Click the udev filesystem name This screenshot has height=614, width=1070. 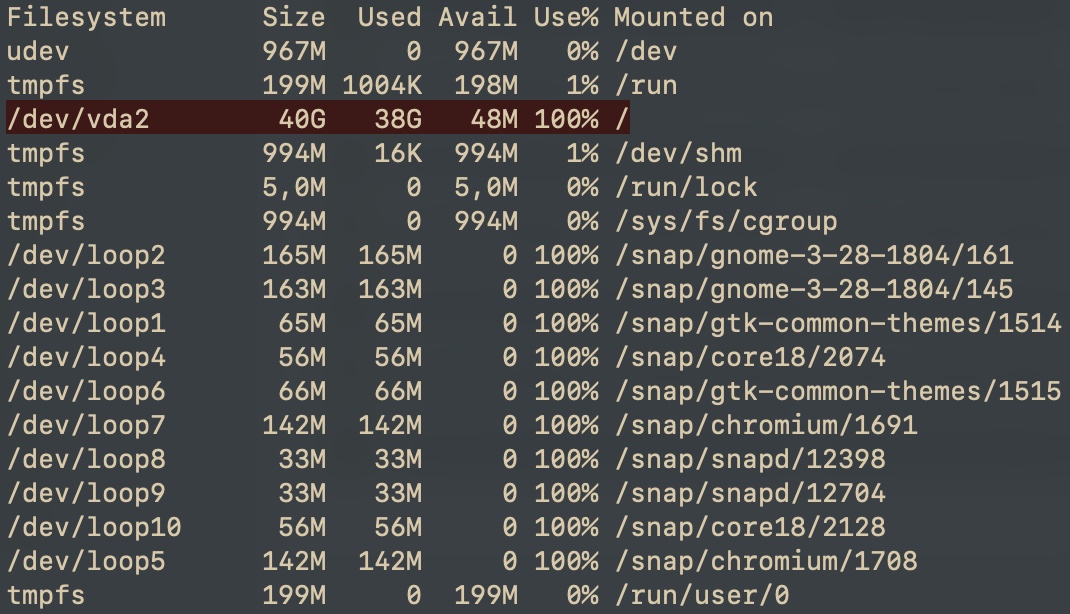38,51
